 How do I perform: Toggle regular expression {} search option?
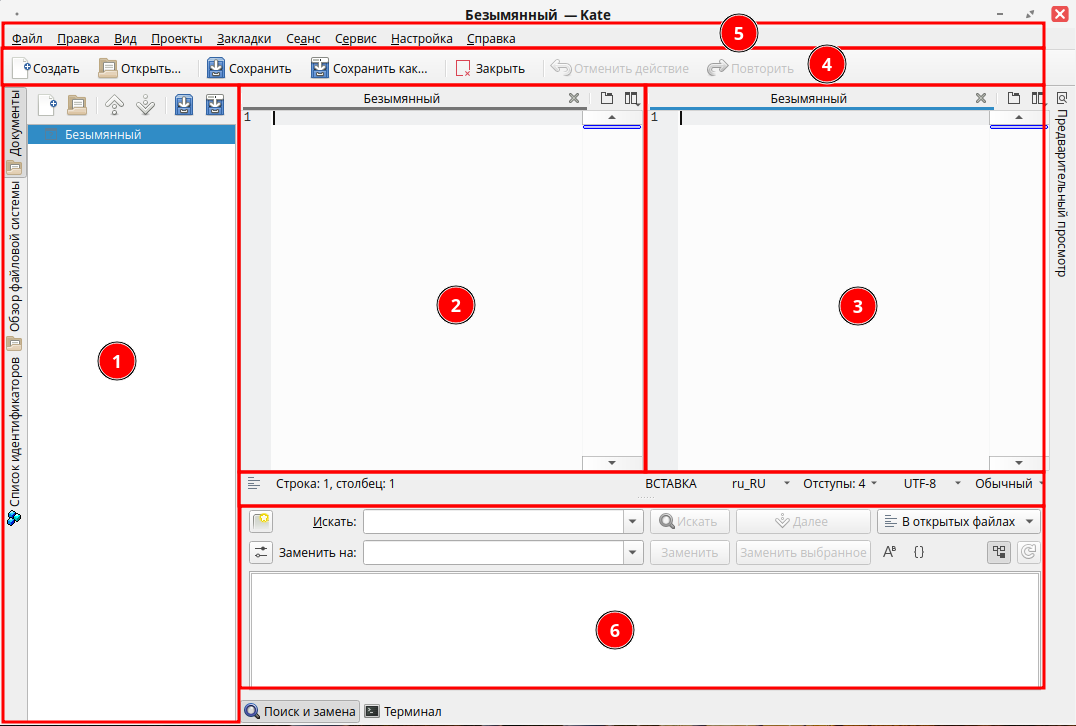[919, 552]
